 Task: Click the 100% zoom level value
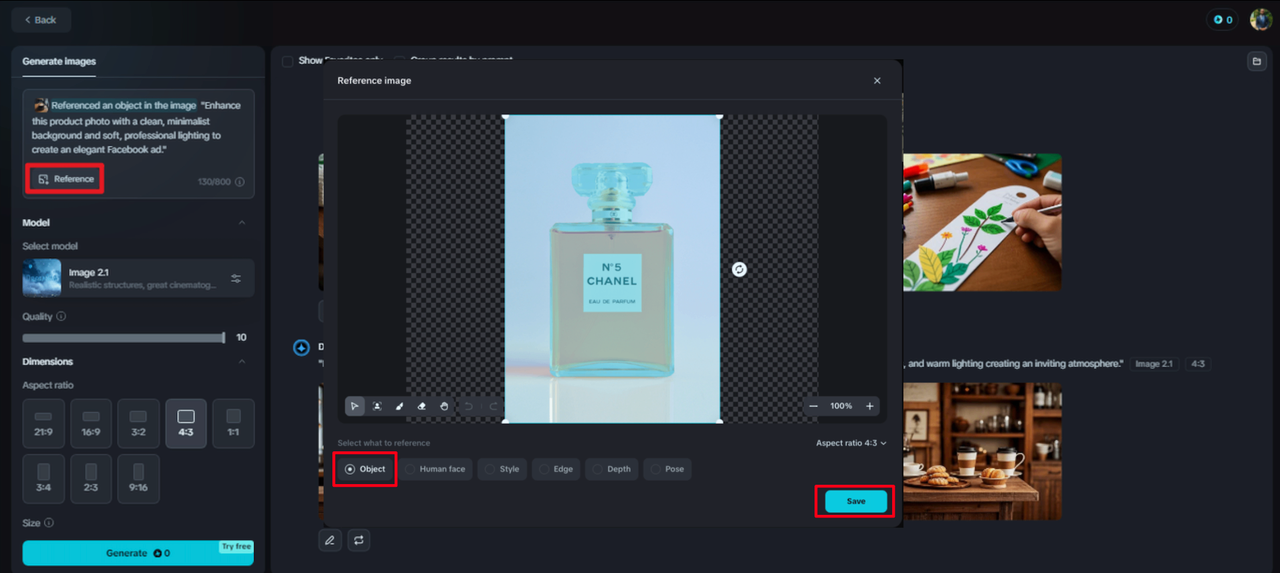coord(841,406)
